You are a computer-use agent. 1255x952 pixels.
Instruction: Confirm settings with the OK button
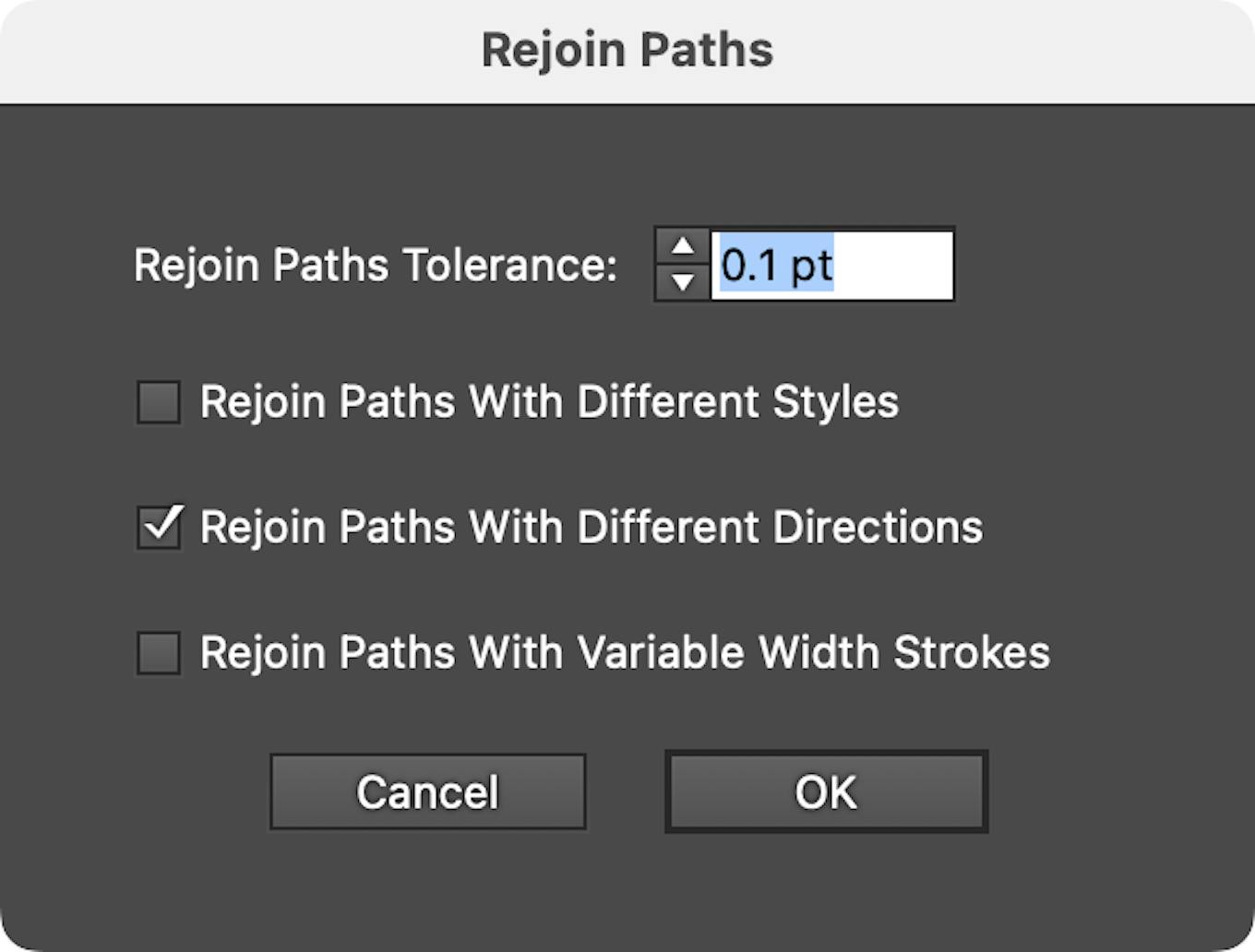[826, 791]
